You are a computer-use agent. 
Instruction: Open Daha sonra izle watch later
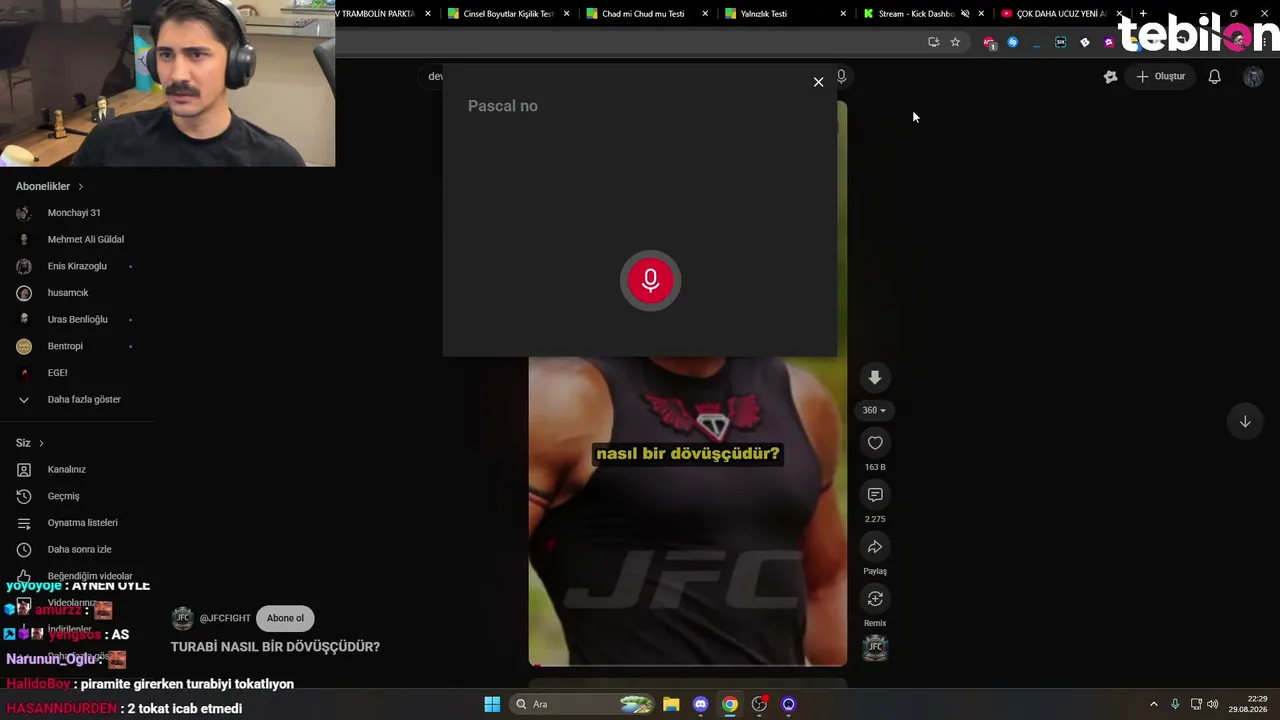pos(79,549)
